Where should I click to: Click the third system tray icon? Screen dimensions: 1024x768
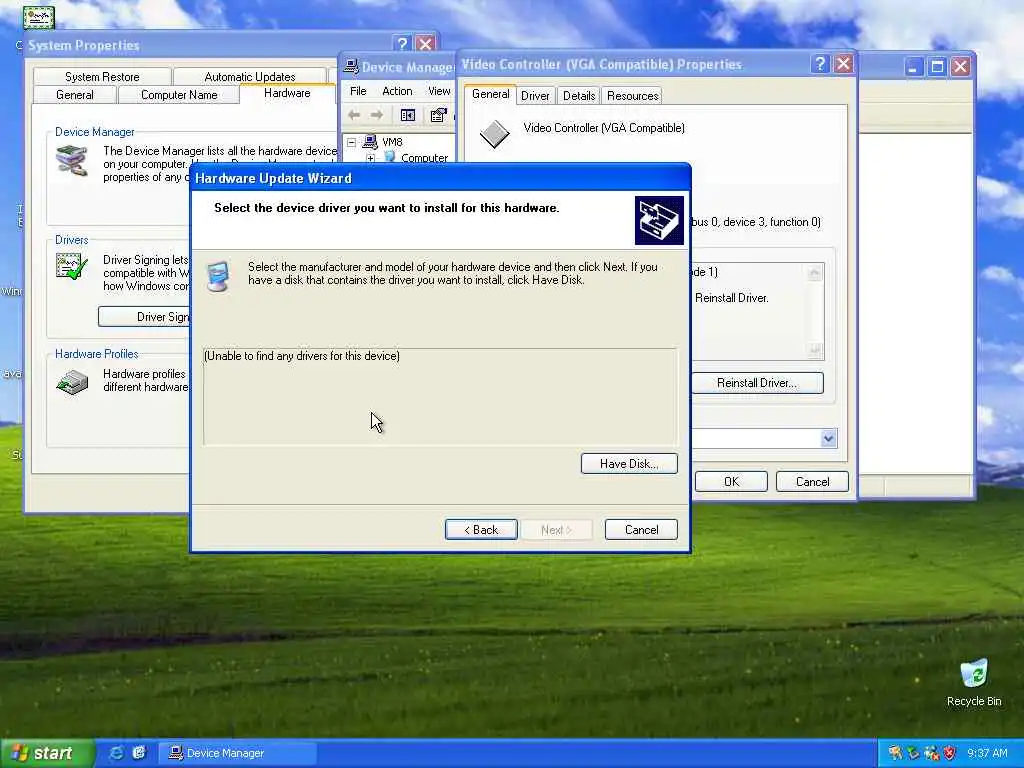(x=931, y=753)
